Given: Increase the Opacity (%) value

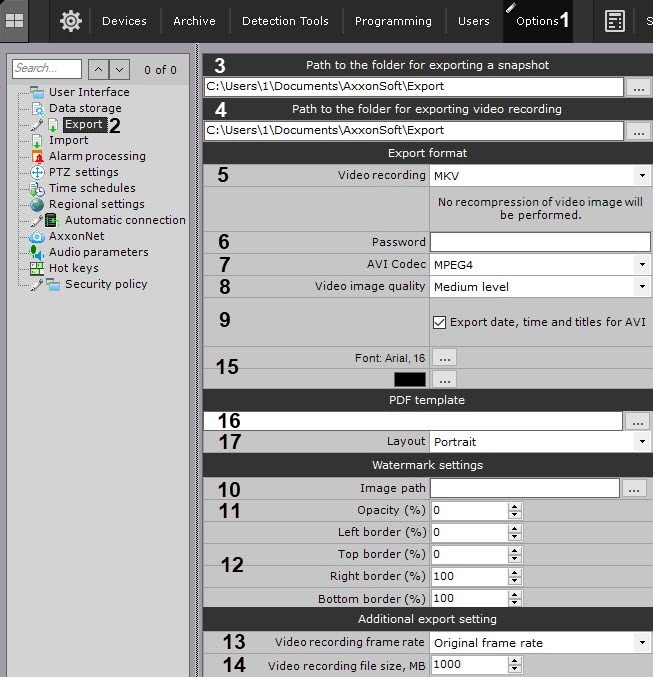Looking at the screenshot, I should (x=514, y=506).
